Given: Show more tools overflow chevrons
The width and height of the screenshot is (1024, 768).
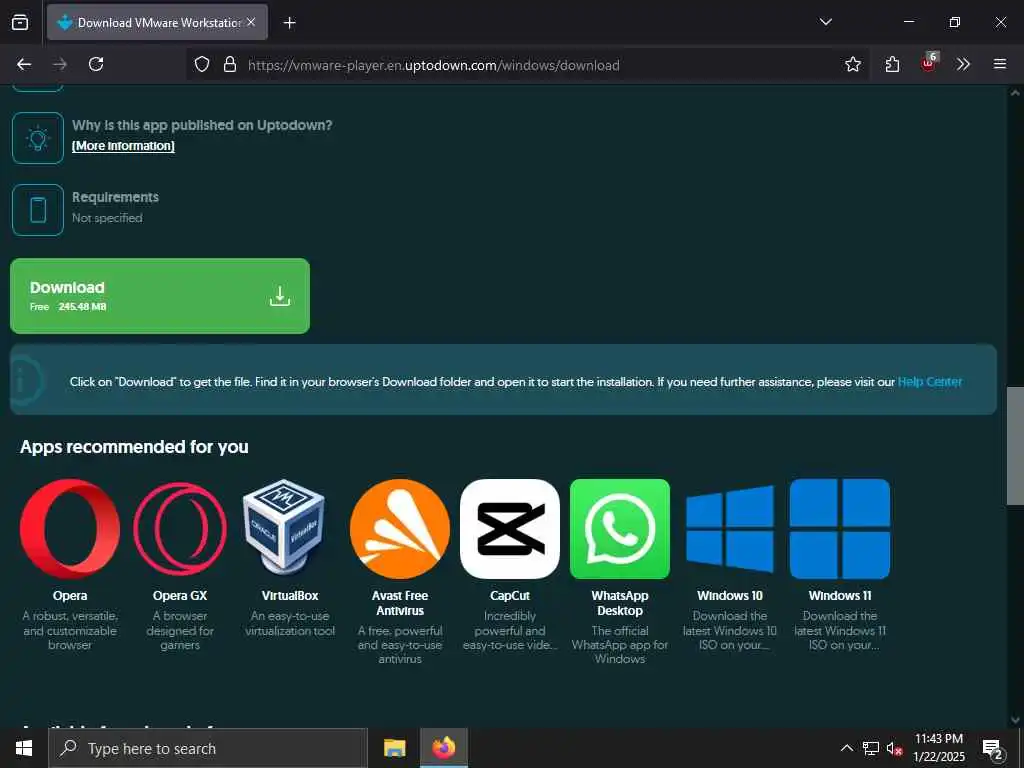Looking at the screenshot, I should pyautogui.click(x=963, y=64).
